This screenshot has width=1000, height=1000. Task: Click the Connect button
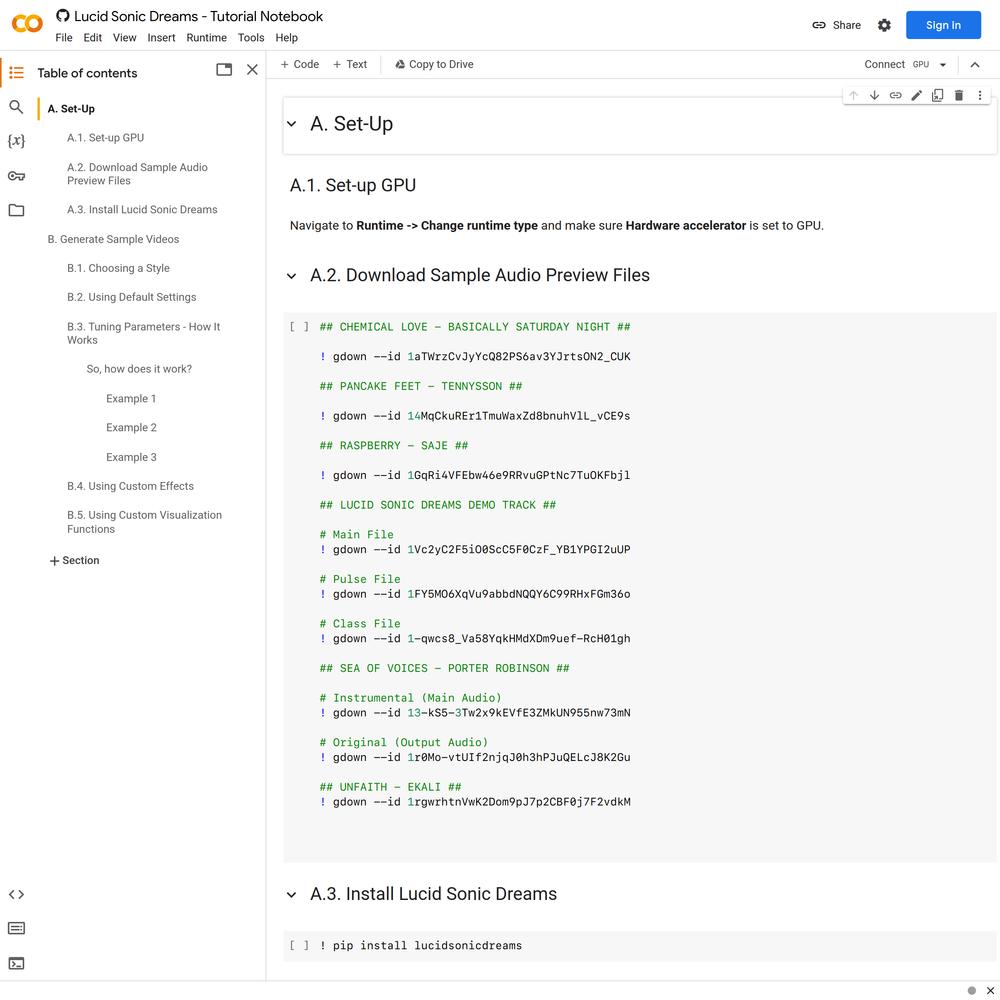coord(884,64)
